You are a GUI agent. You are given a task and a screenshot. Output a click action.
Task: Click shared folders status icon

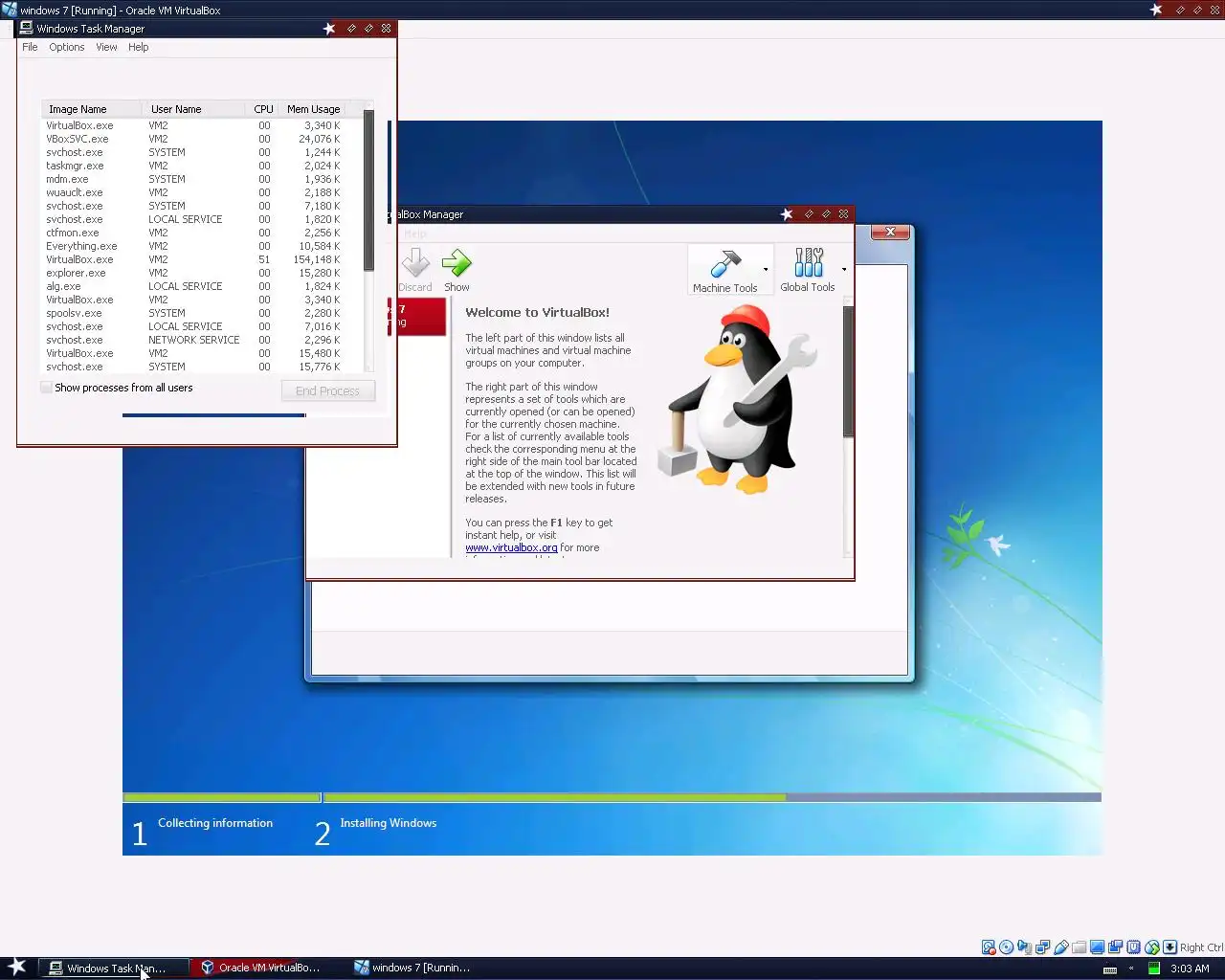(1079, 947)
